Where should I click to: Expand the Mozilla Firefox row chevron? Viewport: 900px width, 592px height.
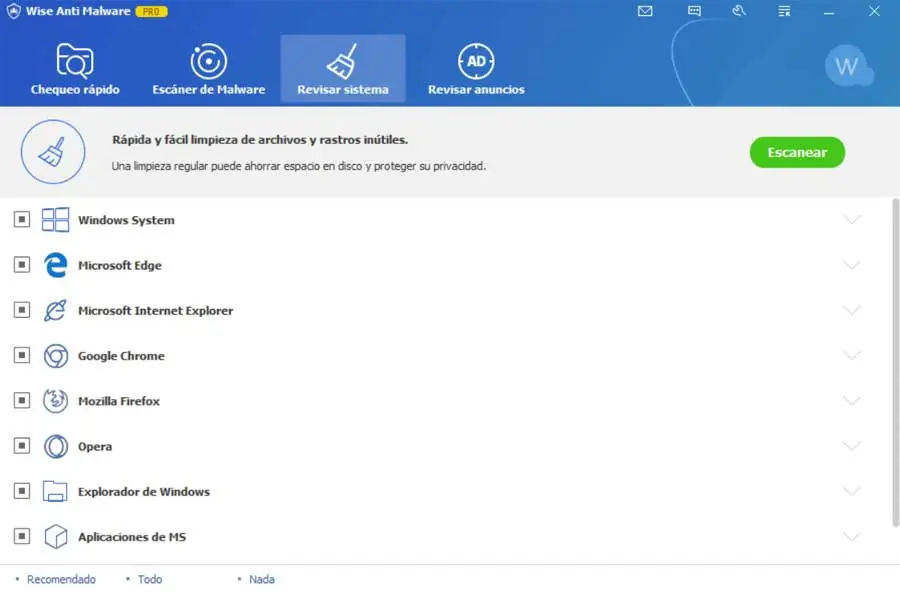[852, 400]
